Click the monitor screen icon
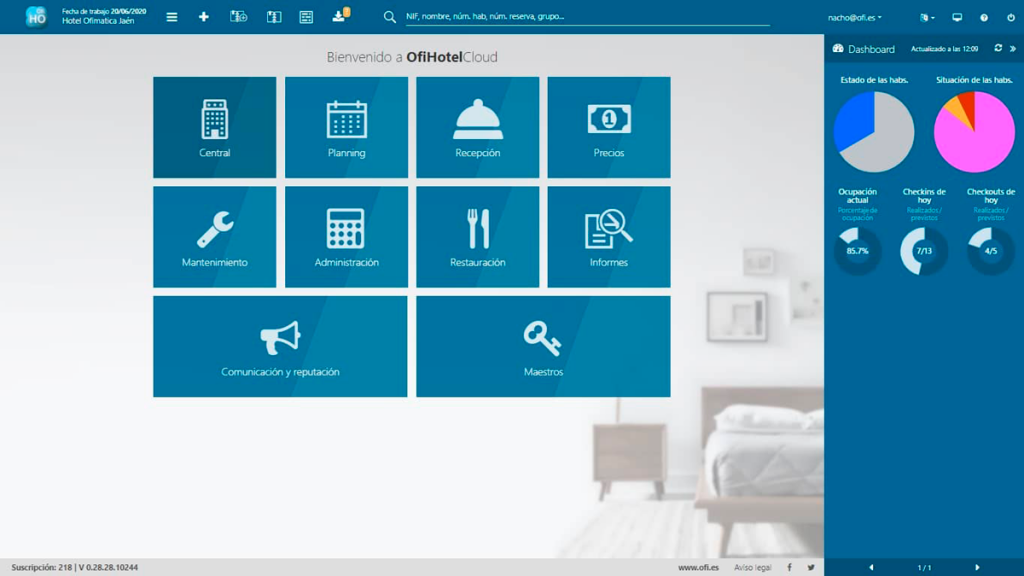 (957, 18)
